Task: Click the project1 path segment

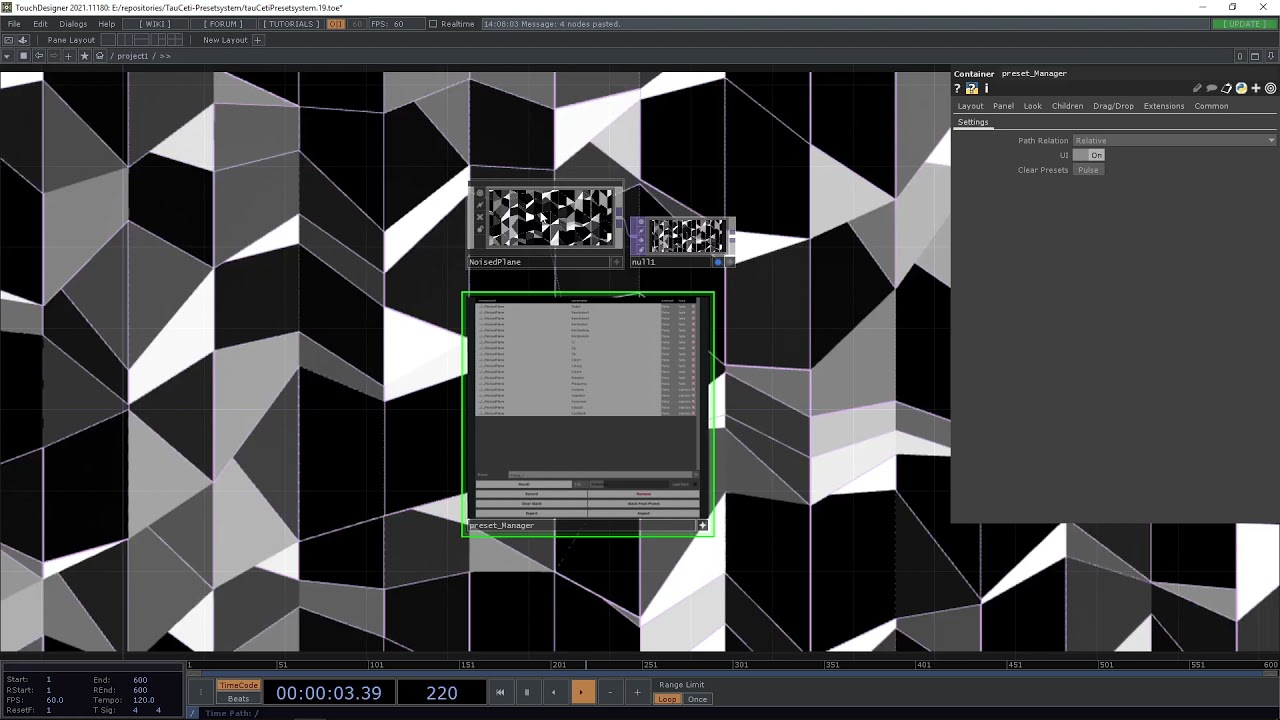Action: click(132, 56)
